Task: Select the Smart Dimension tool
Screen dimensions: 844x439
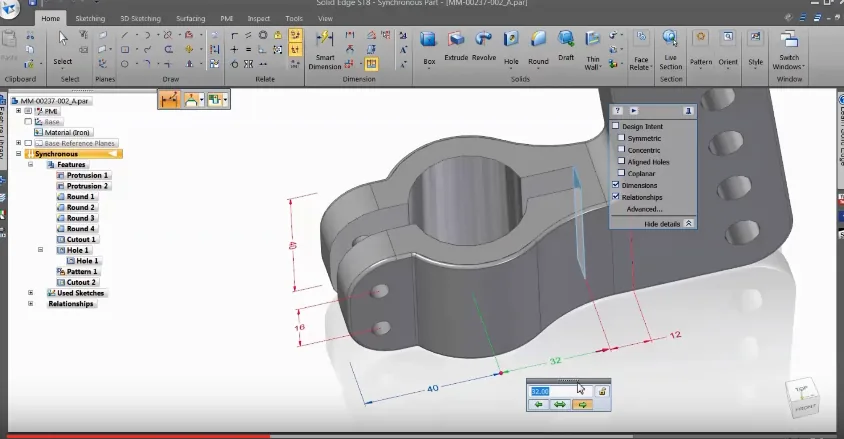Action: point(325,51)
